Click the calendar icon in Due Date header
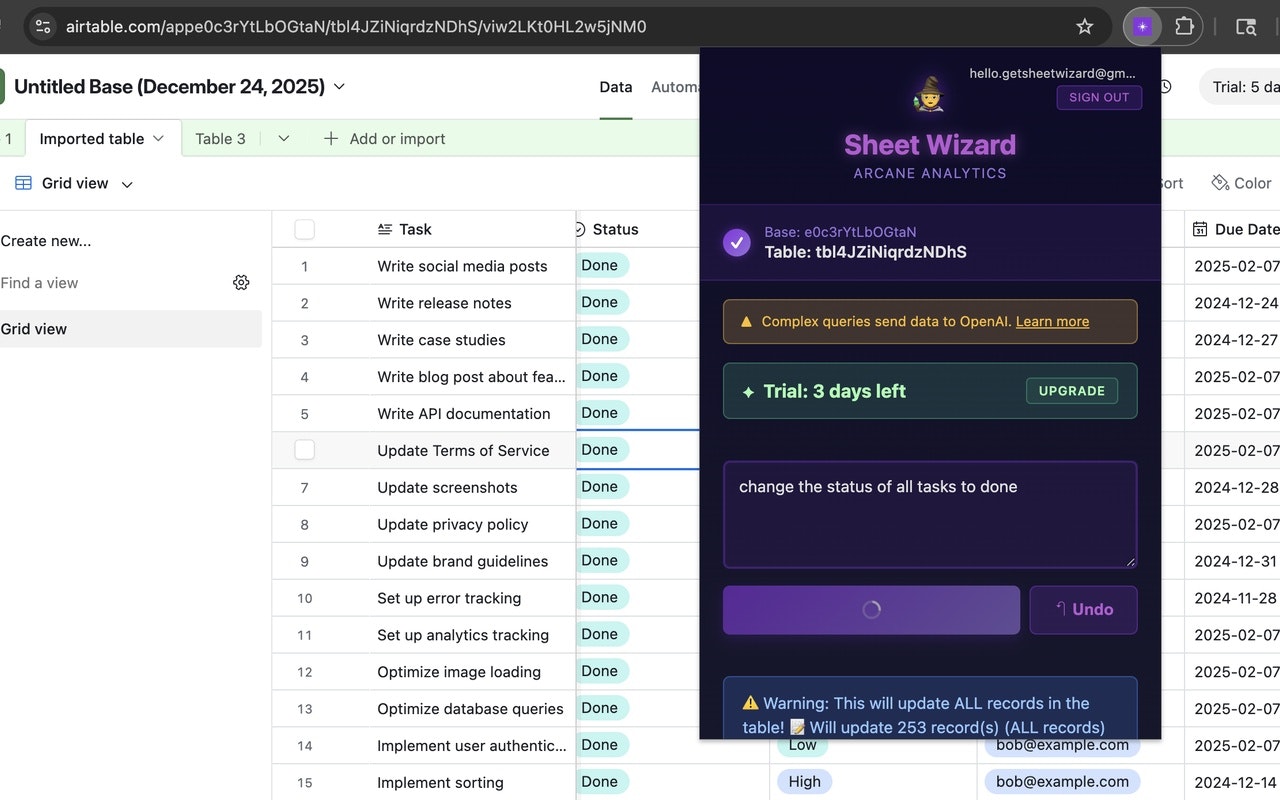The image size is (1280, 800). [1199, 229]
